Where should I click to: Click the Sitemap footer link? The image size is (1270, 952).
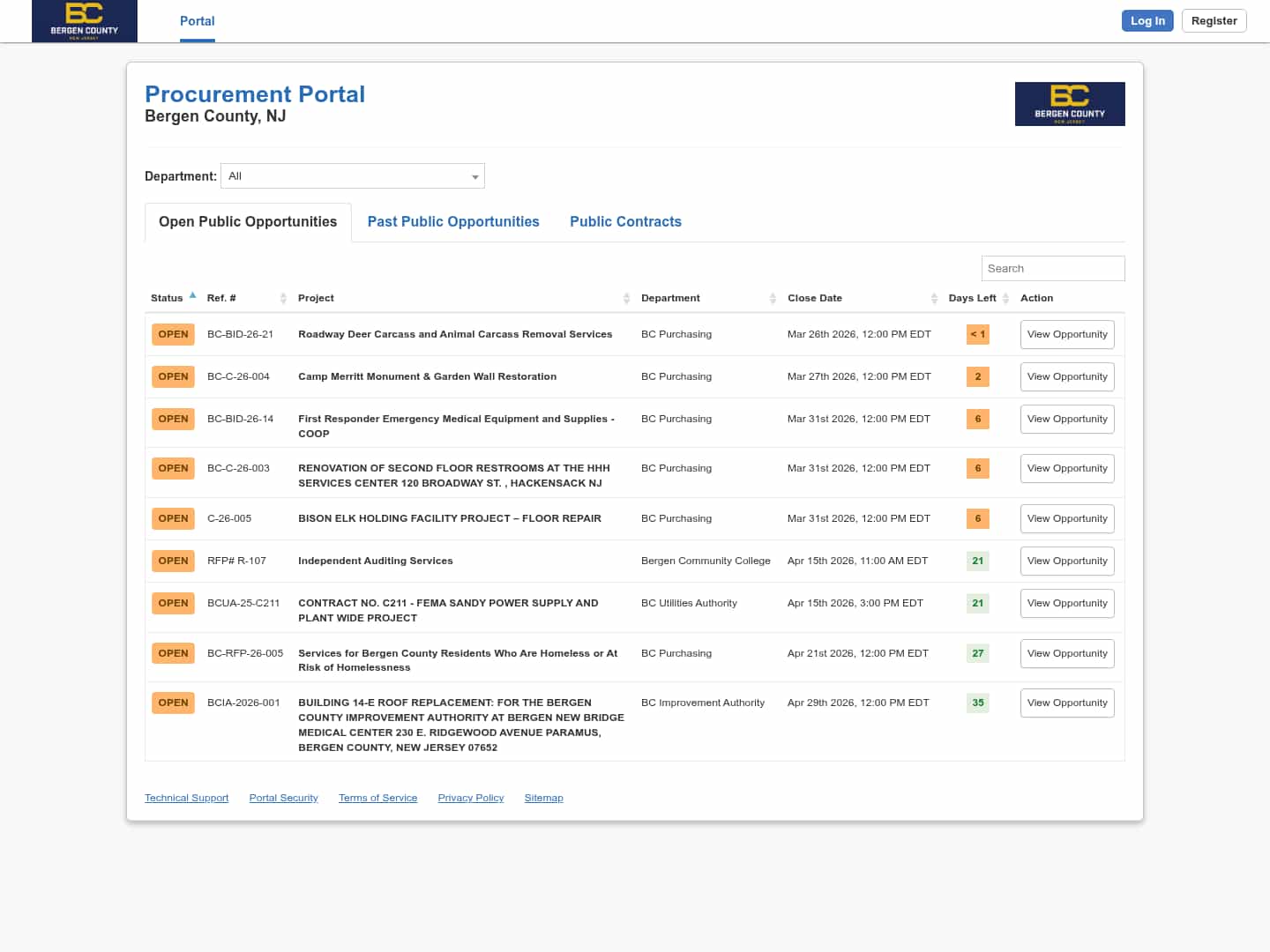click(543, 798)
